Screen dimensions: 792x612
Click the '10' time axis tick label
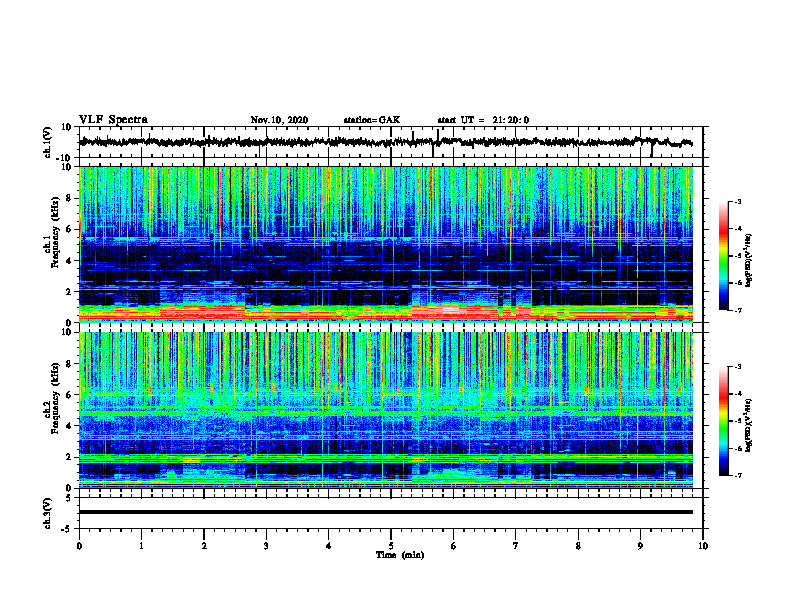703,546
